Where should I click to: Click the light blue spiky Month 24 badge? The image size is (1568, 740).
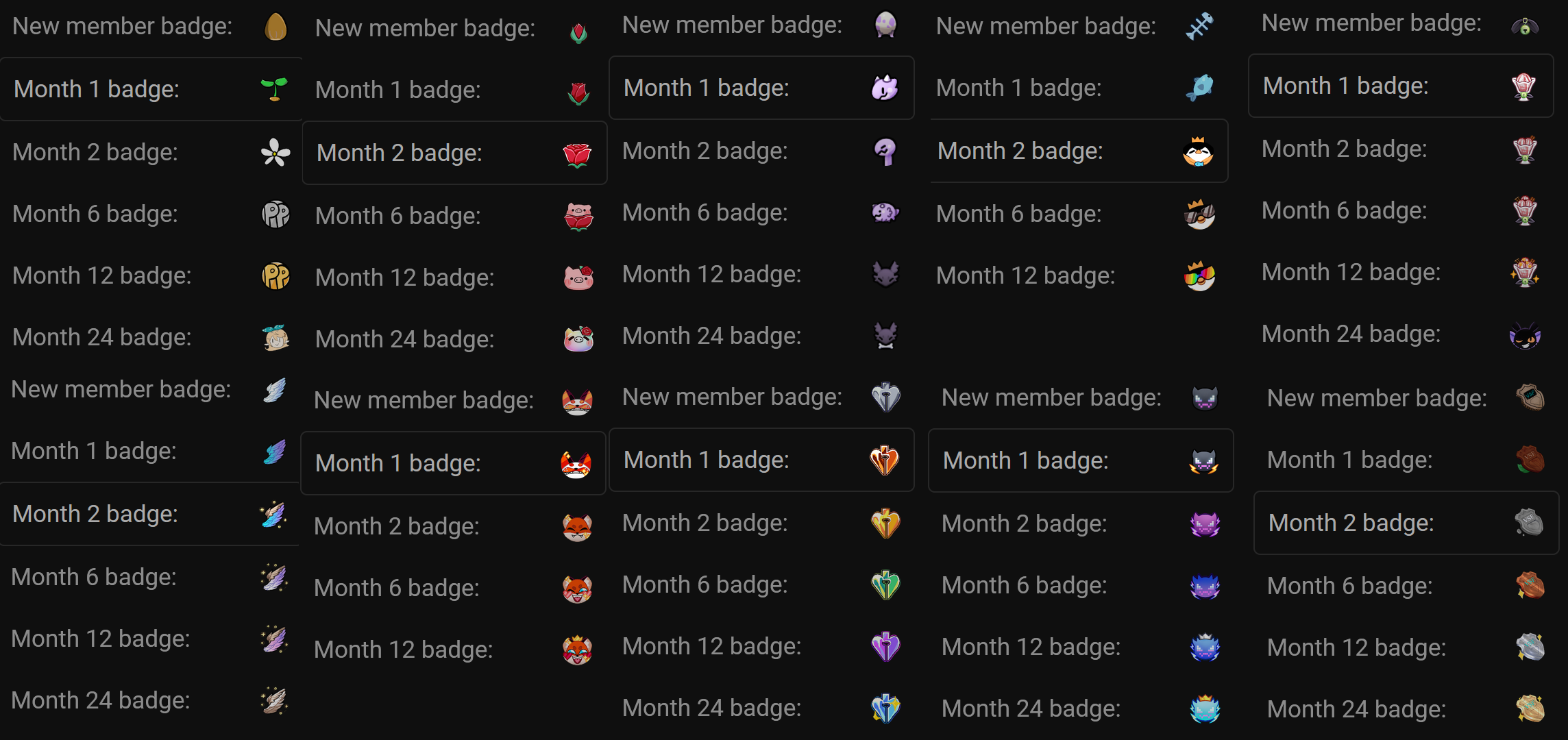1205,709
